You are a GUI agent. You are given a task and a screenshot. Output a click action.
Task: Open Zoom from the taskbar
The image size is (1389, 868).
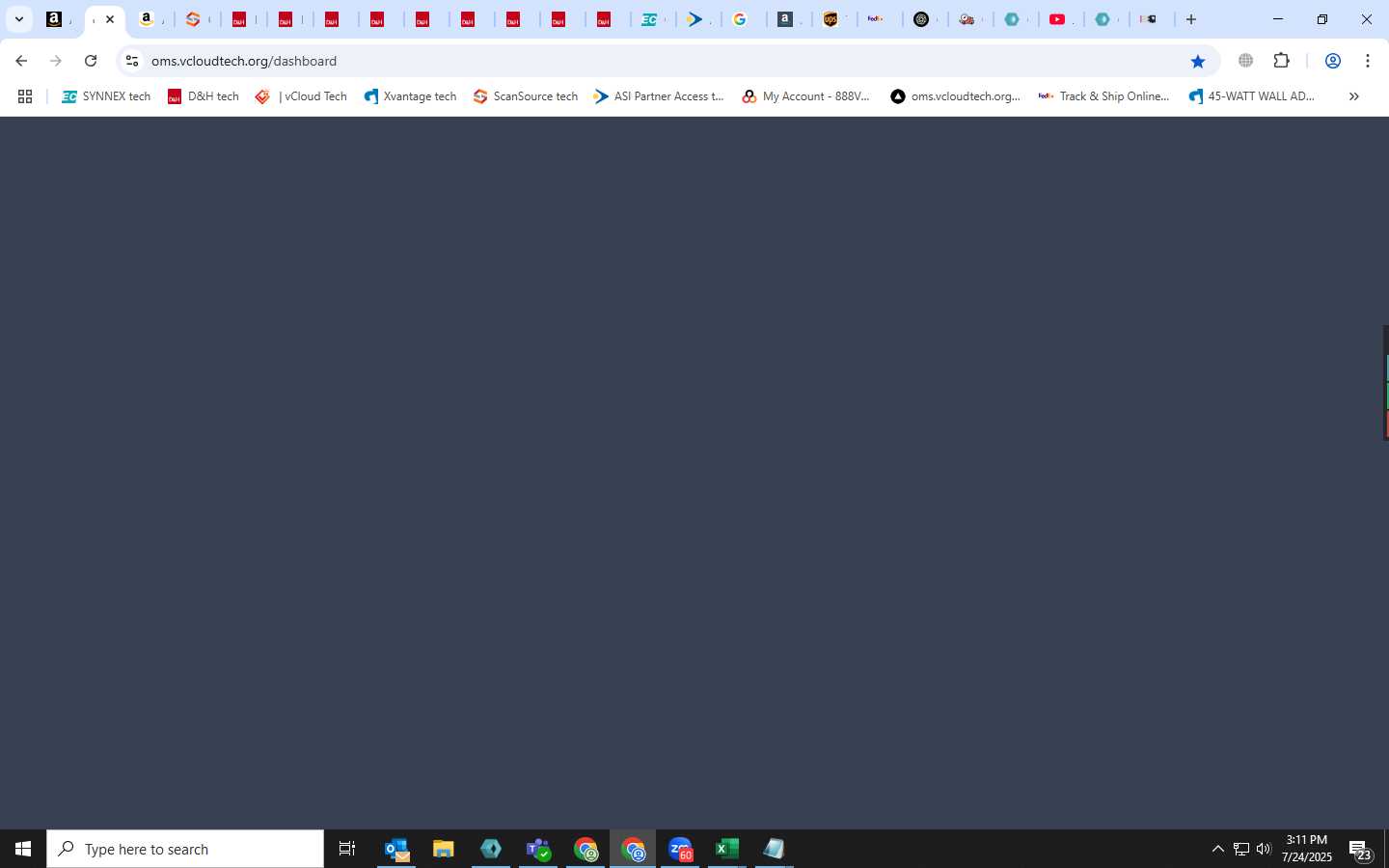tap(681, 849)
